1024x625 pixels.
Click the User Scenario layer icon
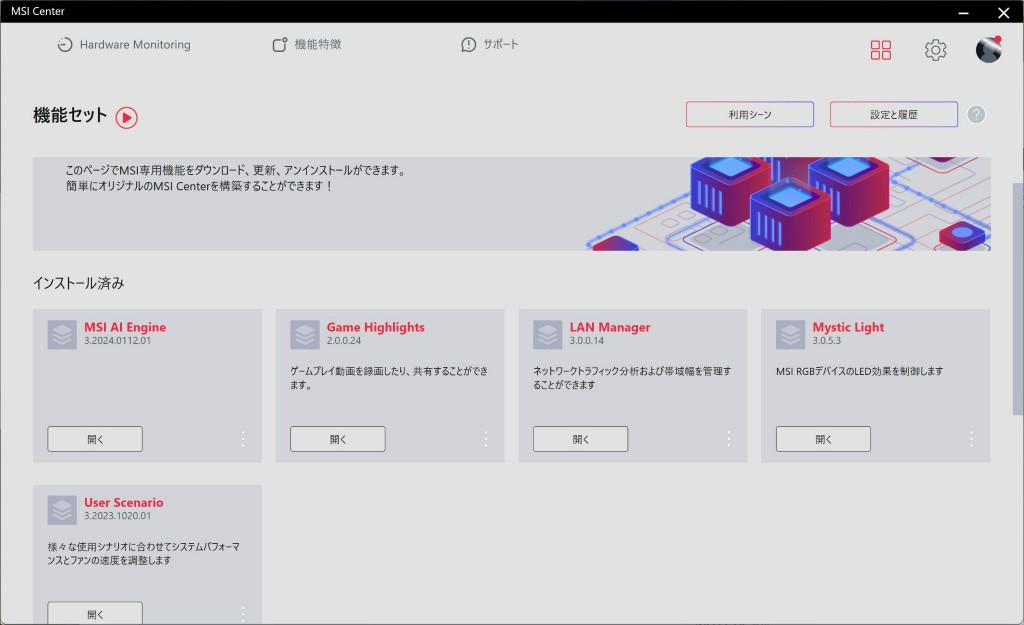click(62, 510)
